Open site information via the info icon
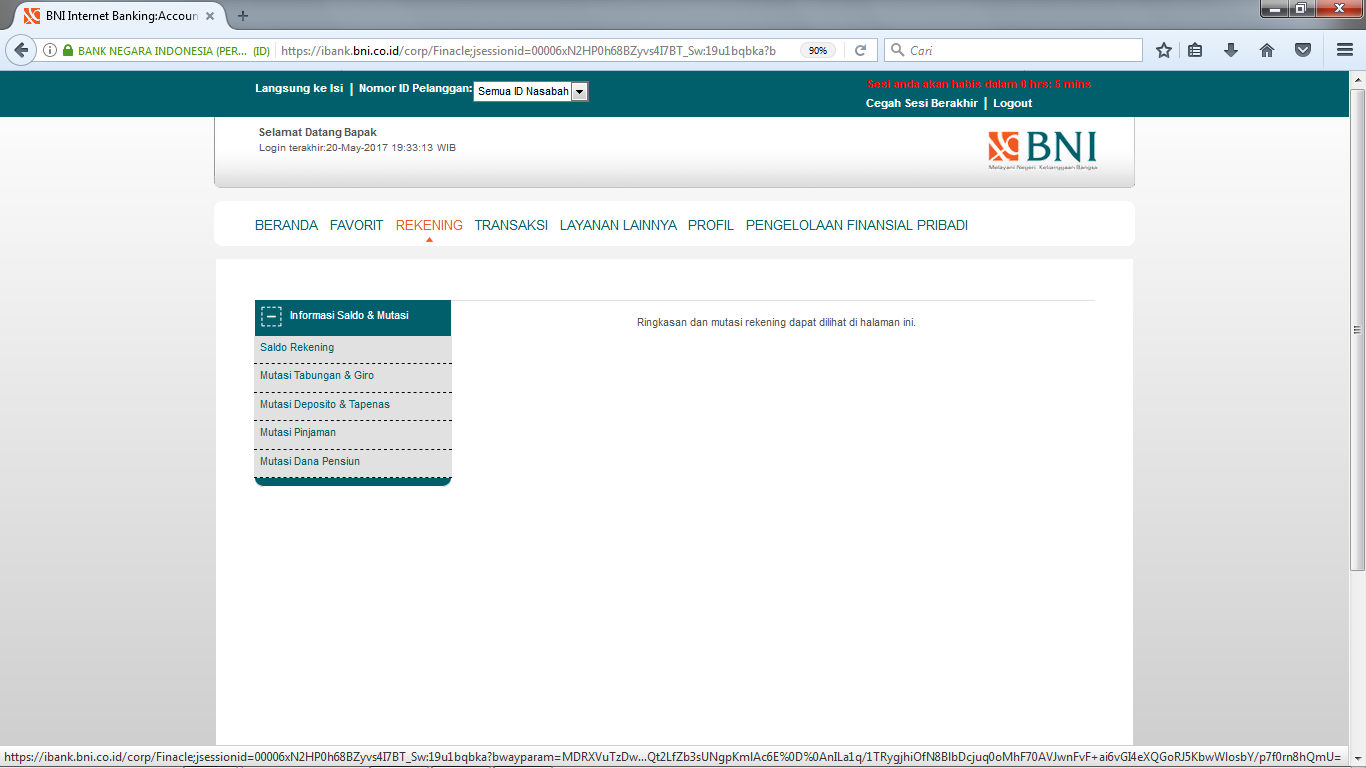This screenshot has height=768, width=1366. coord(50,50)
